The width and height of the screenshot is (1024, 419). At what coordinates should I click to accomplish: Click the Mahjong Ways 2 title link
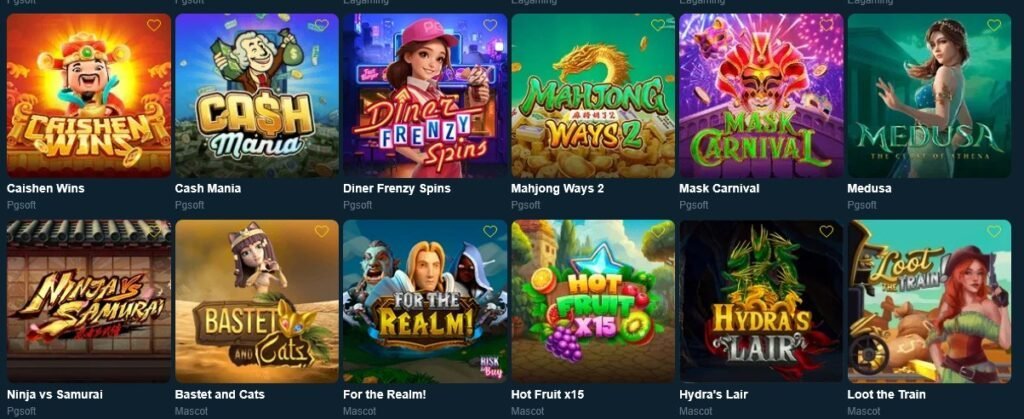coord(557,189)
